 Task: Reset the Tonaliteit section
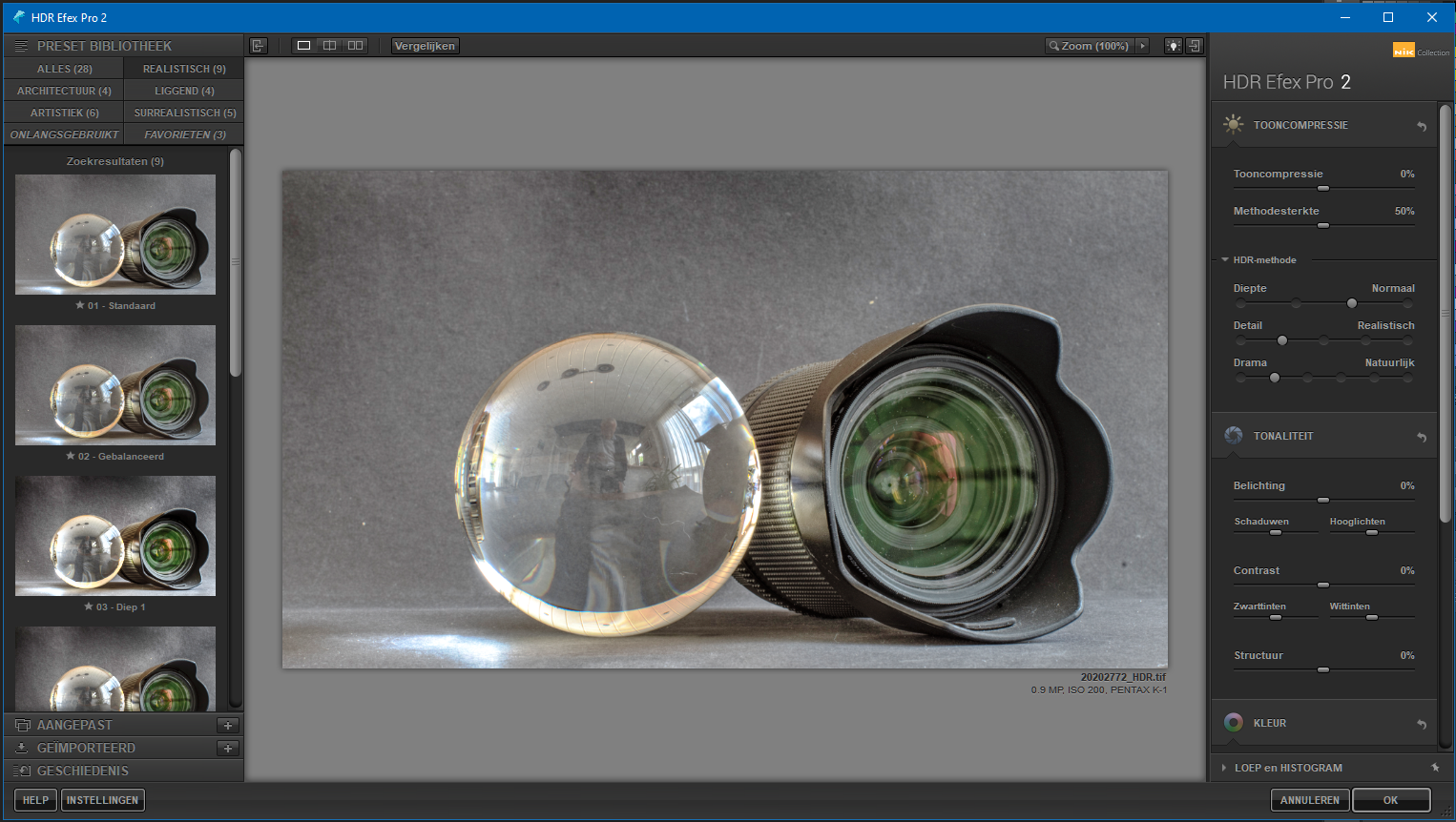tap(1422, 437)
